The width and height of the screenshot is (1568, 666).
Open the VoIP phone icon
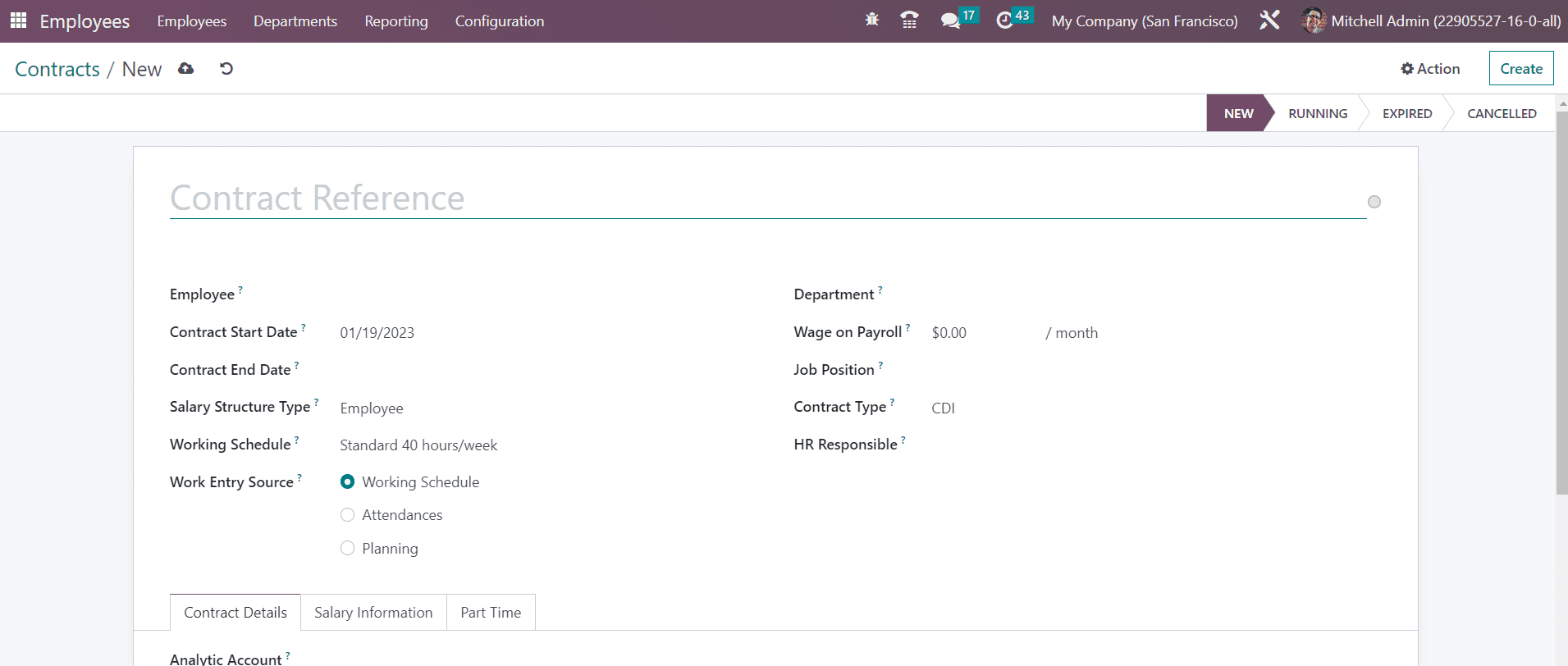909,21
